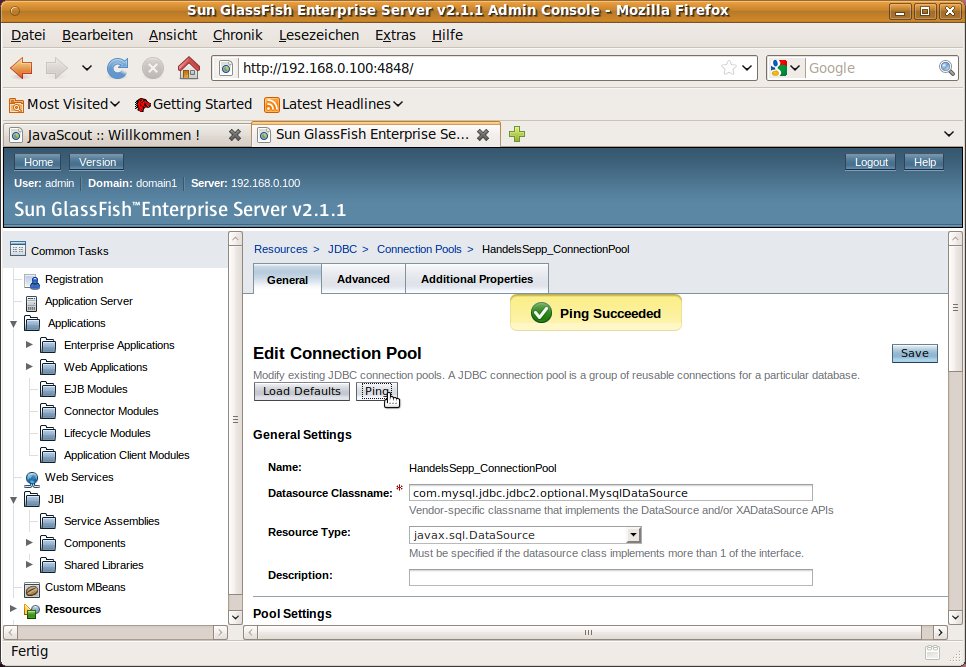966x667 pixels.
Task: Click the Web Services globe icon
Action: point(32,478)
